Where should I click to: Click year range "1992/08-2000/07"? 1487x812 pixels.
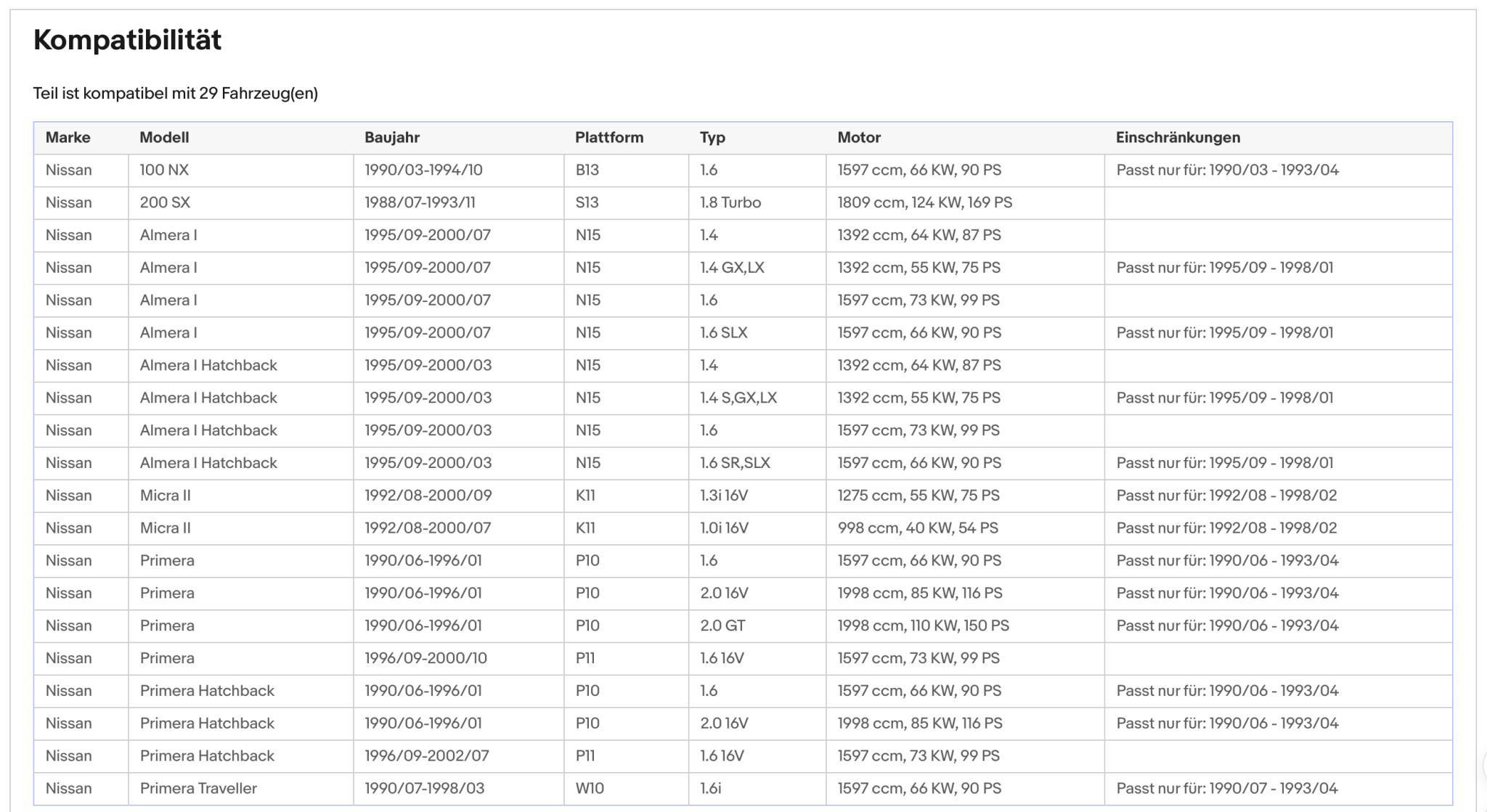point(428,528)
